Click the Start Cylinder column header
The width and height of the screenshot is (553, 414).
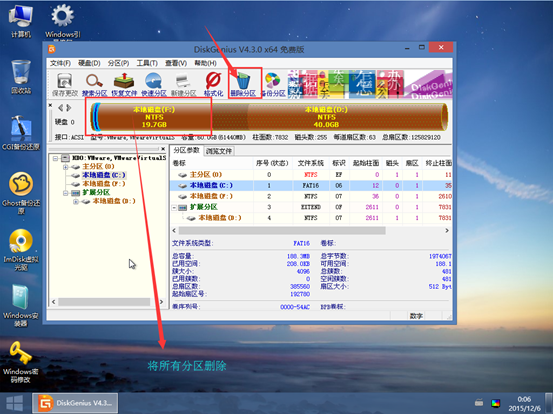tap(366, 163)
